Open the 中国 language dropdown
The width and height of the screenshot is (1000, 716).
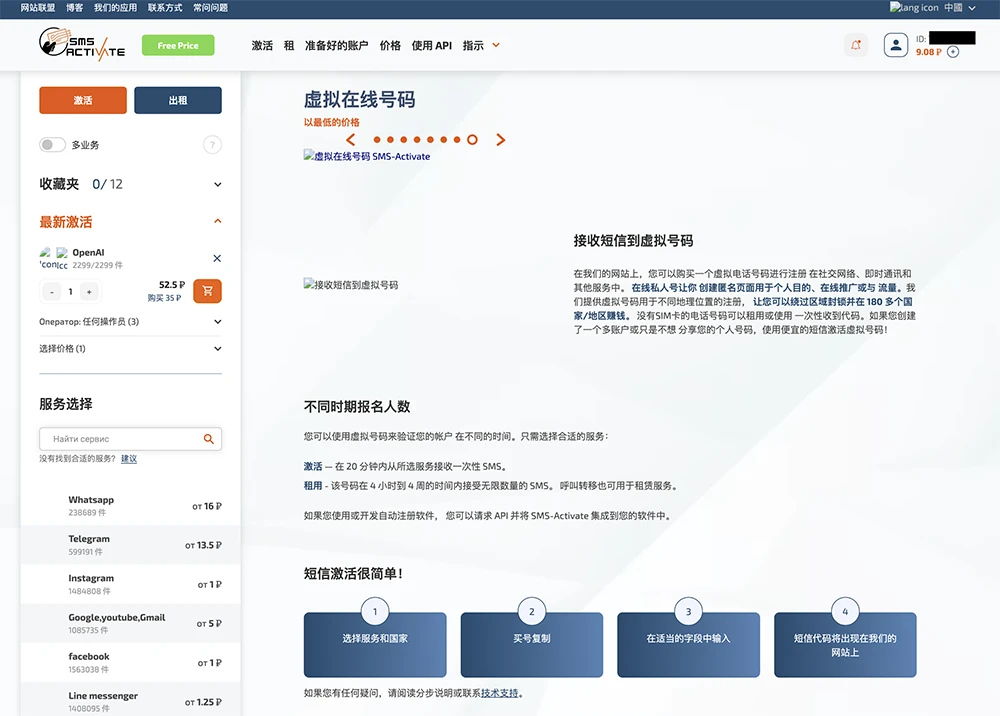coord(960,8)
